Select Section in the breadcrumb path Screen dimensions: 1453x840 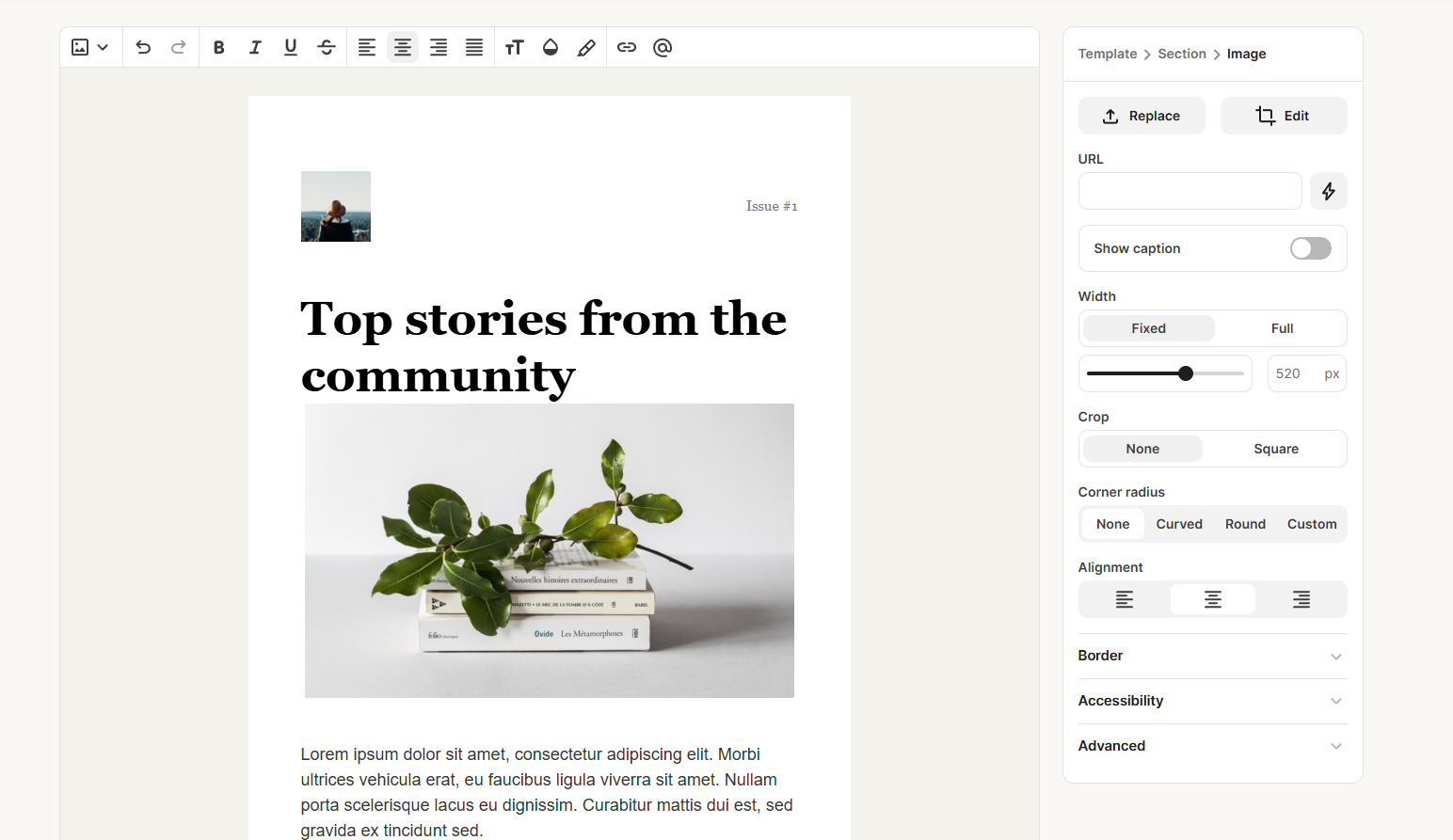pyautogui.click(x=1182, y=54)
